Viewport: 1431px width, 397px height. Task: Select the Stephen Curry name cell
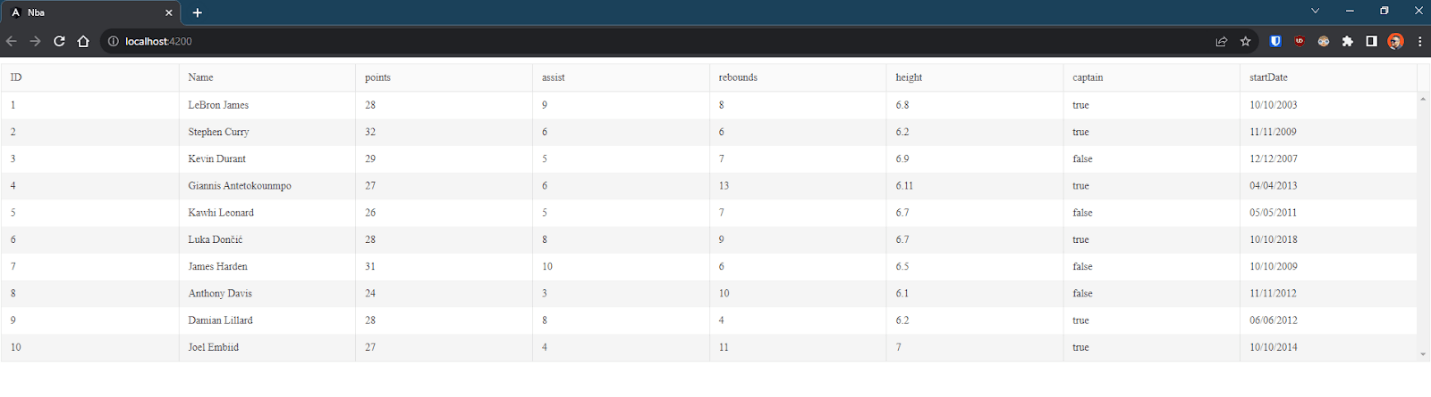[x=267, y=132]
